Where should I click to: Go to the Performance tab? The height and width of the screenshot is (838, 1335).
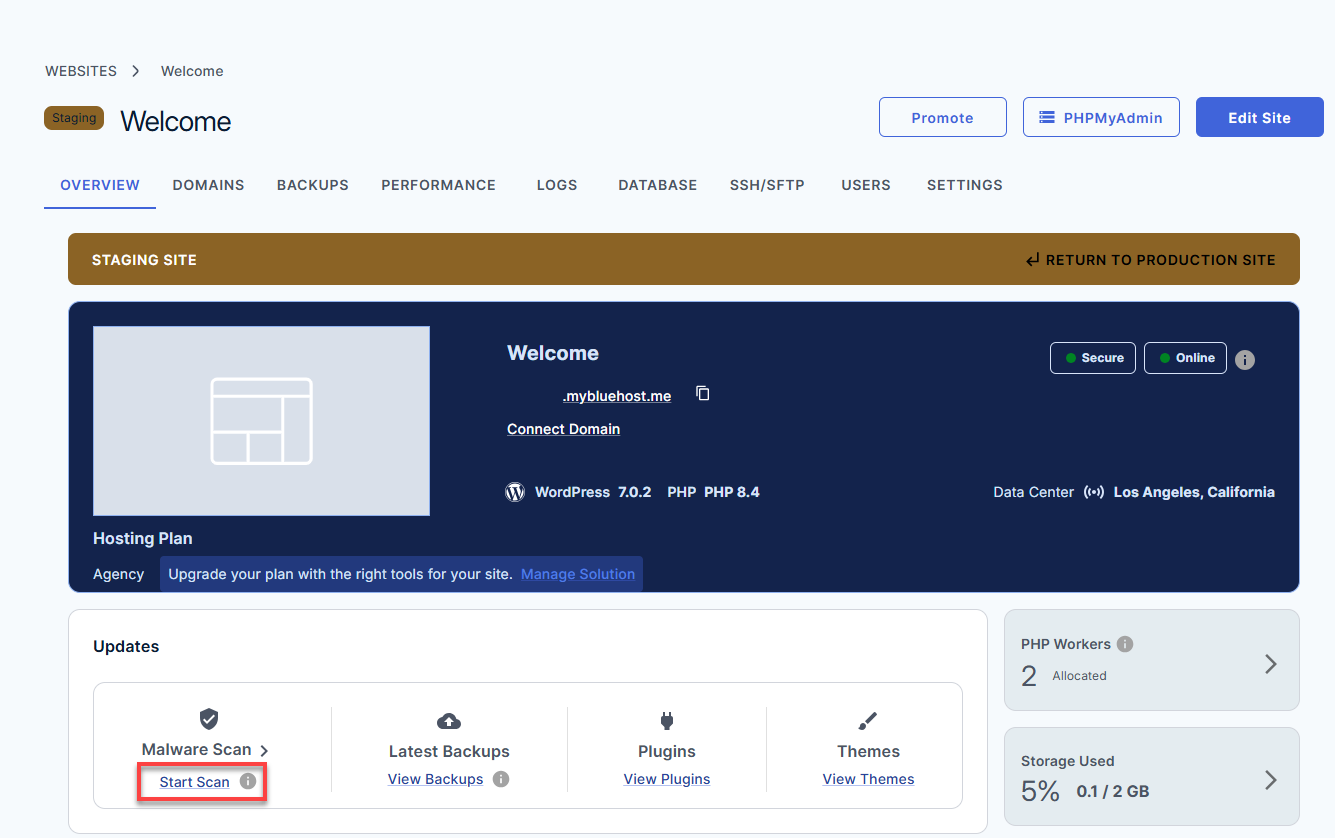click(x=438, y=185)
